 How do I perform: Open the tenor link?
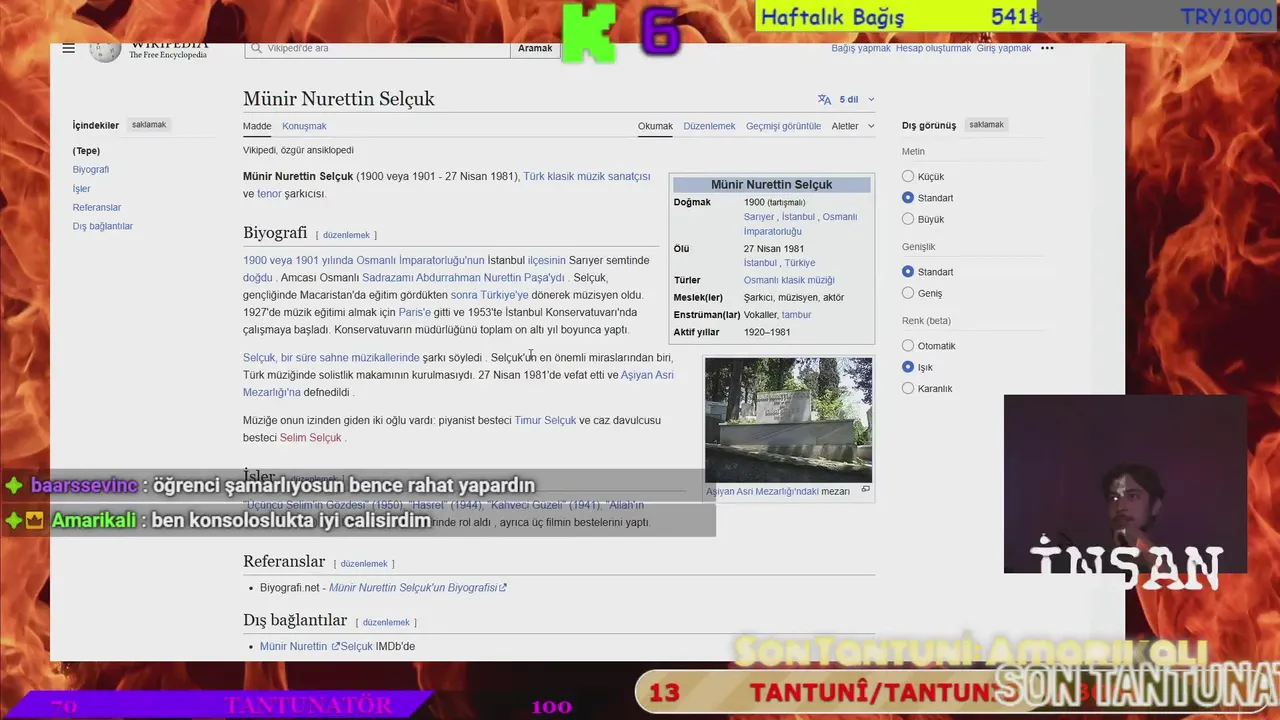click(269, 194)
